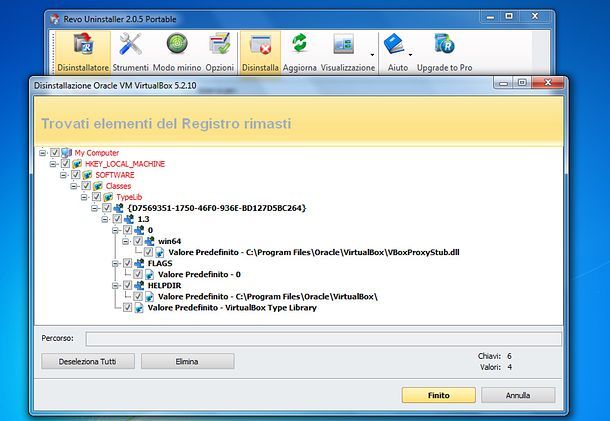Click Classes registry key icon
This screenshot has width=610, height=421.
[x=98, y=186]
